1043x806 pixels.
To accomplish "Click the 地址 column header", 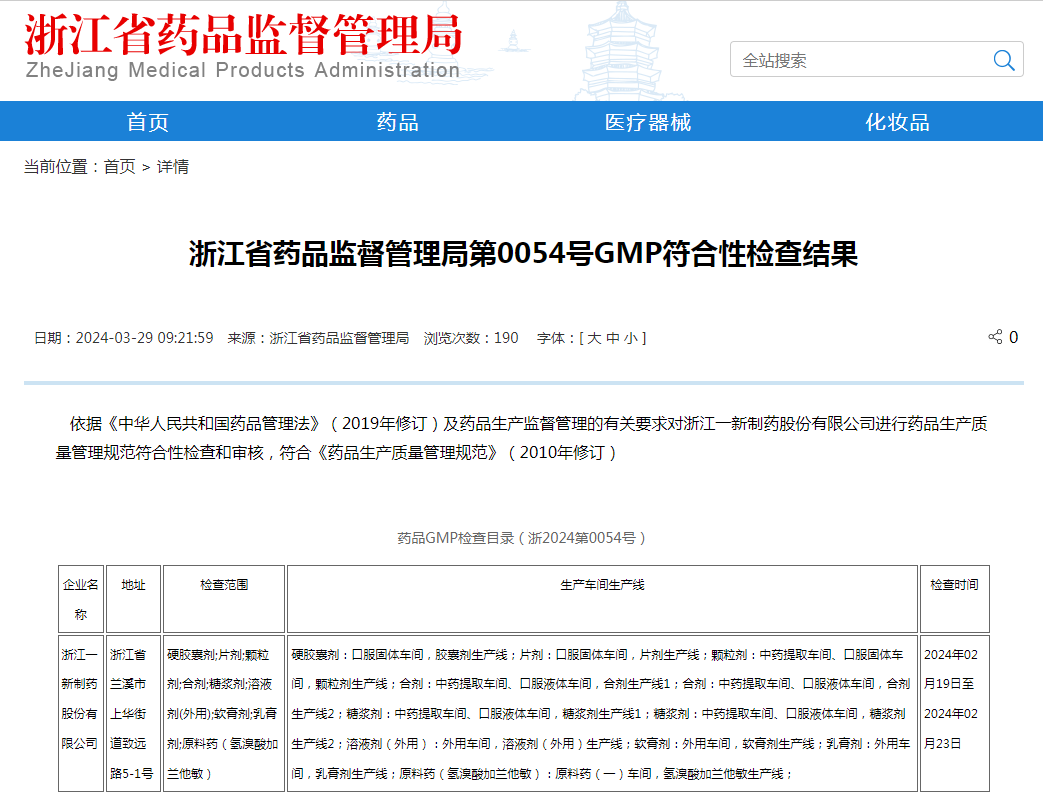I will coord(133,599).
